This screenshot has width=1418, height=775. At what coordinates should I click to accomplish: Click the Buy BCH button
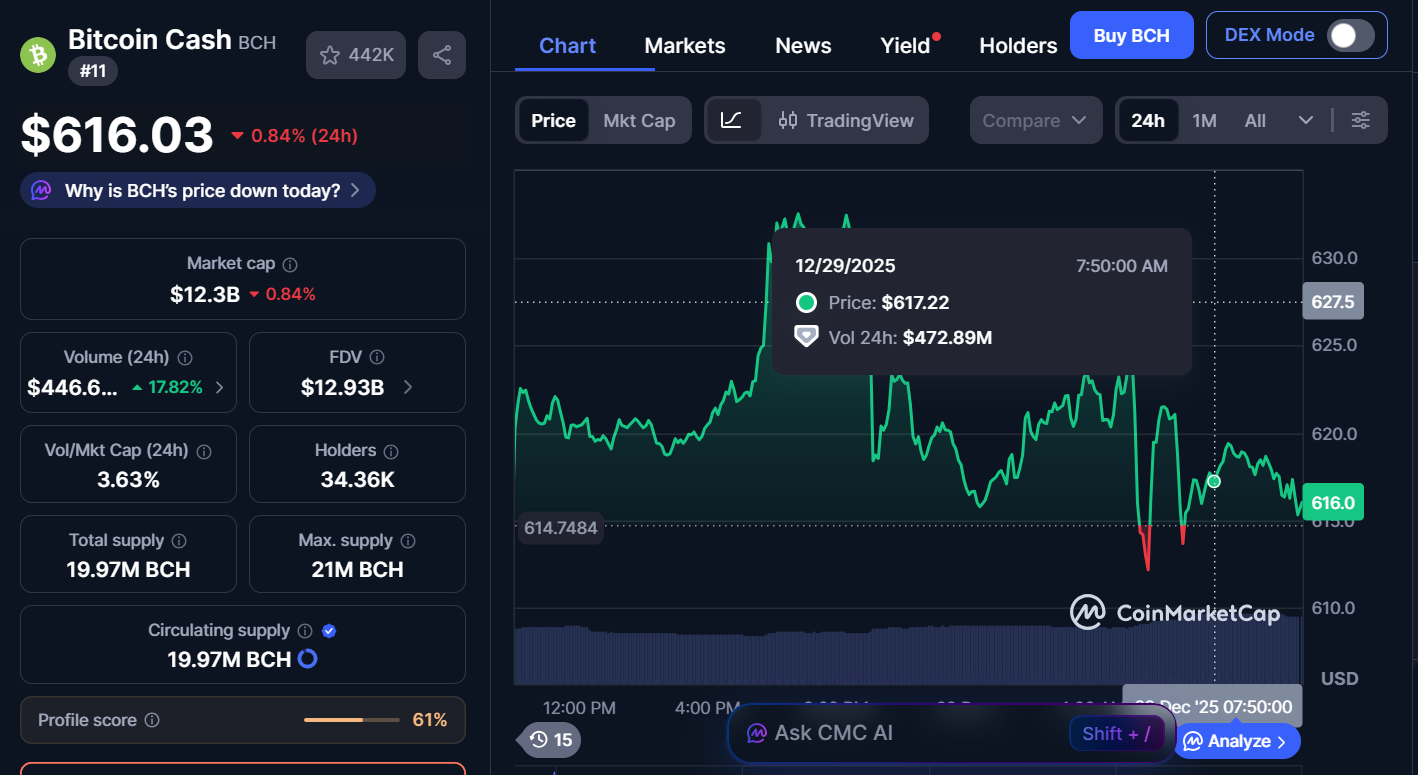pos(1131,34)
